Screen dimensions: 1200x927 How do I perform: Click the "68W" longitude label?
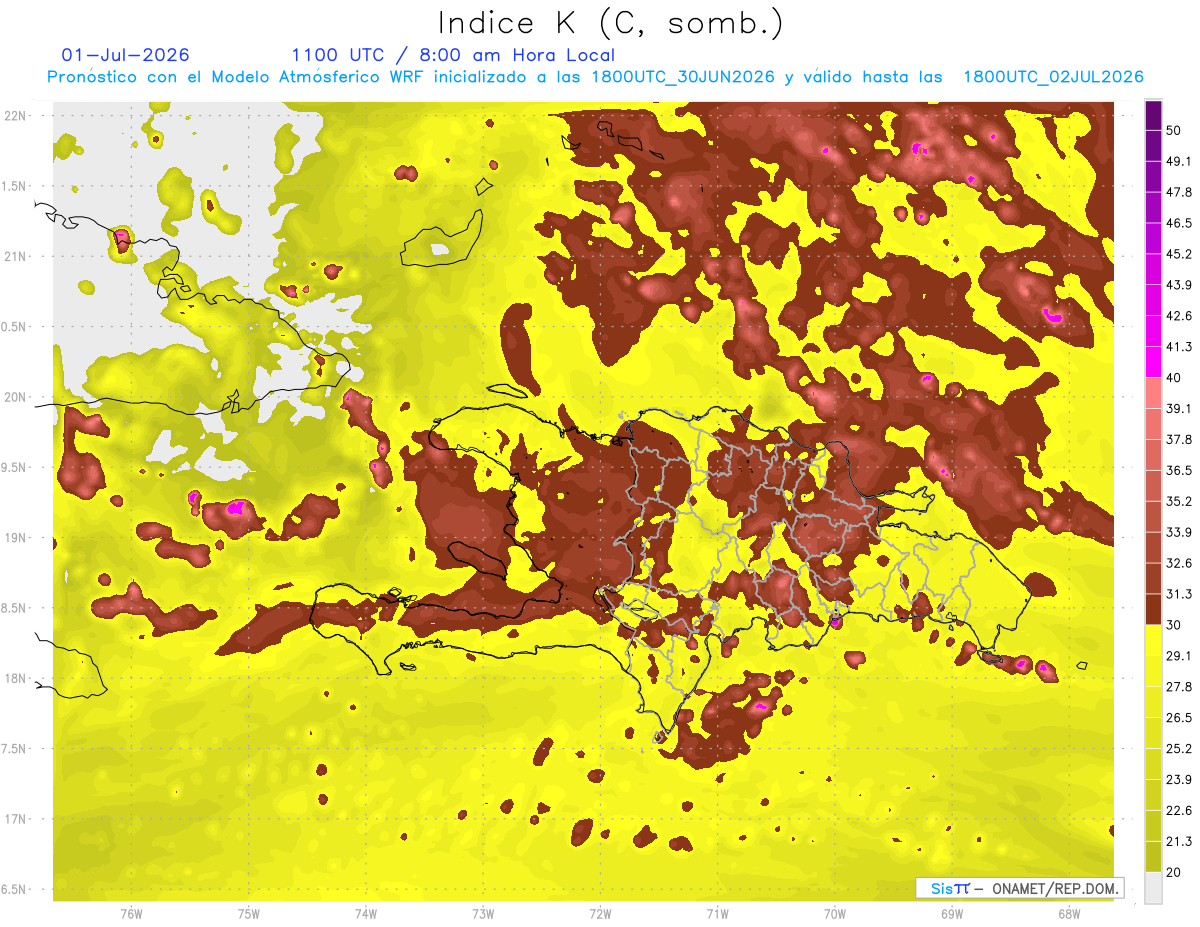(x=1068, y=914)
